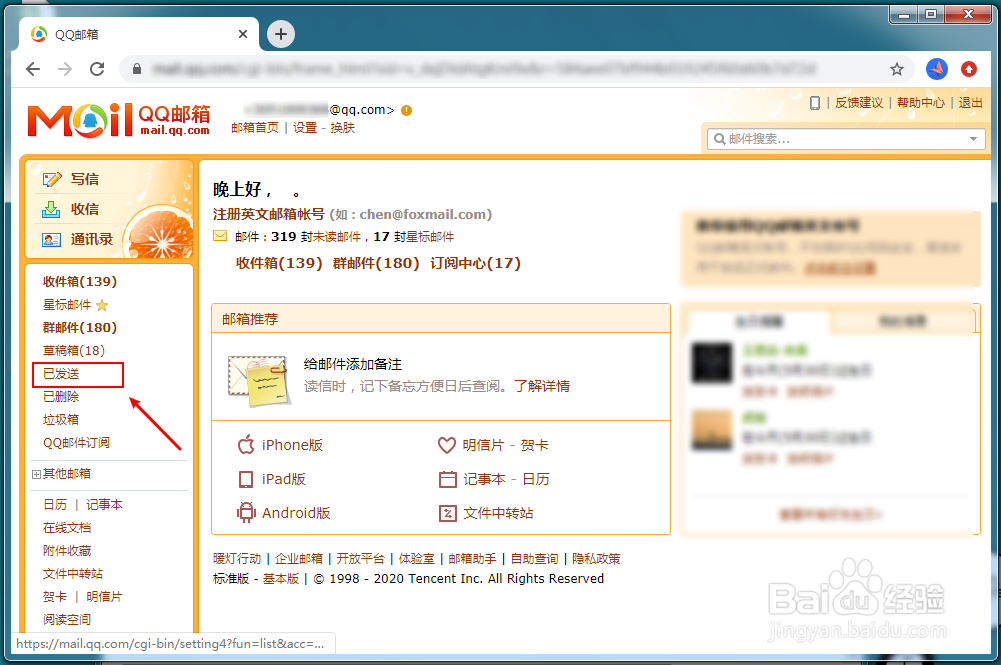Viewport: 1001px width, 665px height.
Task: Click inside the 邮件搜索 field
Action: point(846,138)
